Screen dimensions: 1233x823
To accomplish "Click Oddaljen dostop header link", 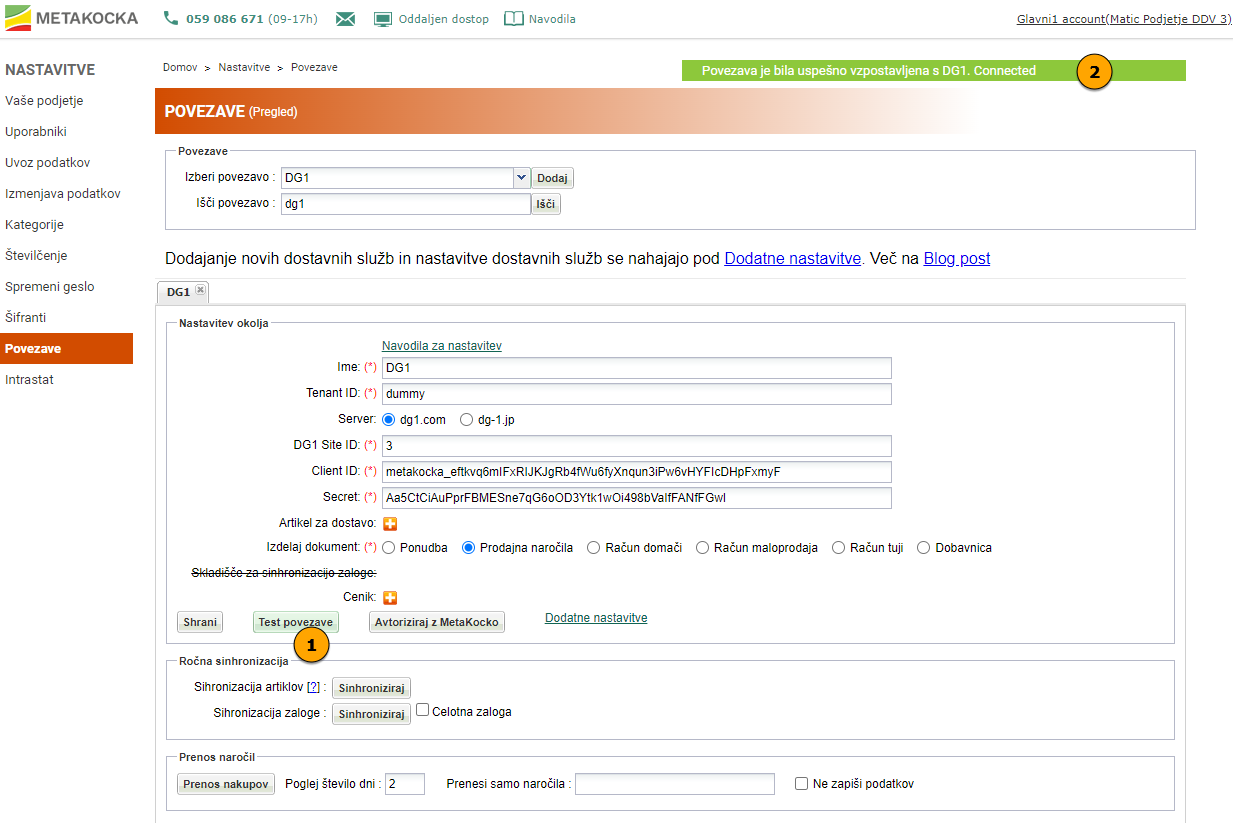I will point(444,19).
